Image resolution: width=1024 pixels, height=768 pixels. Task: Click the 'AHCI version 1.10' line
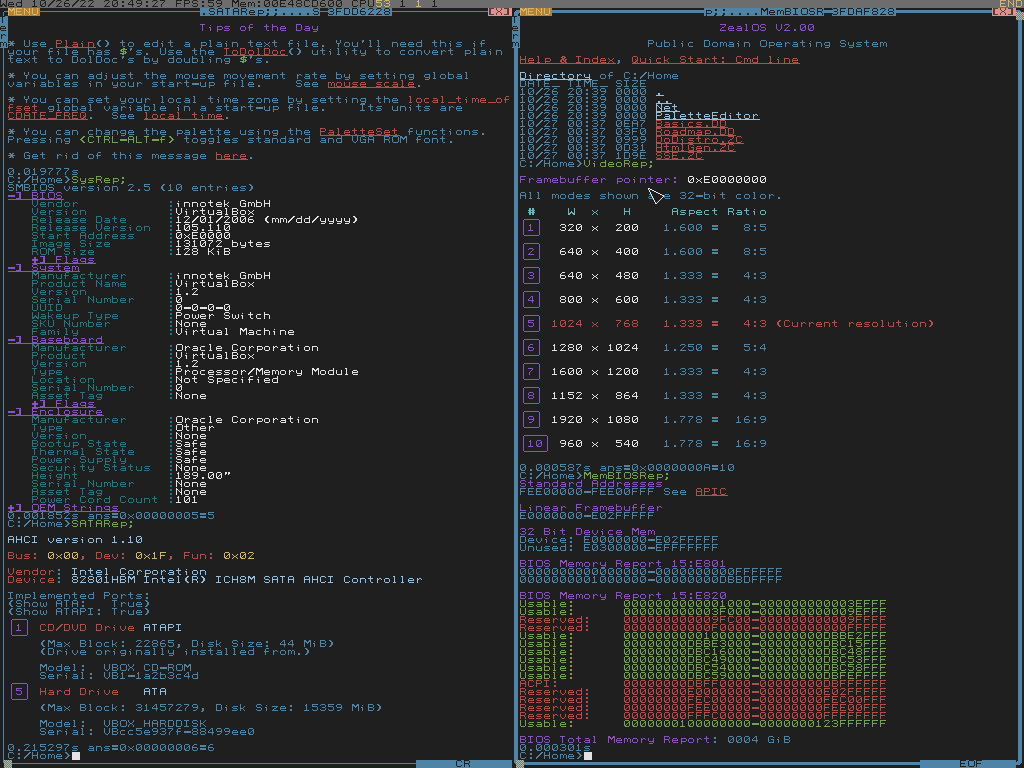75,539
